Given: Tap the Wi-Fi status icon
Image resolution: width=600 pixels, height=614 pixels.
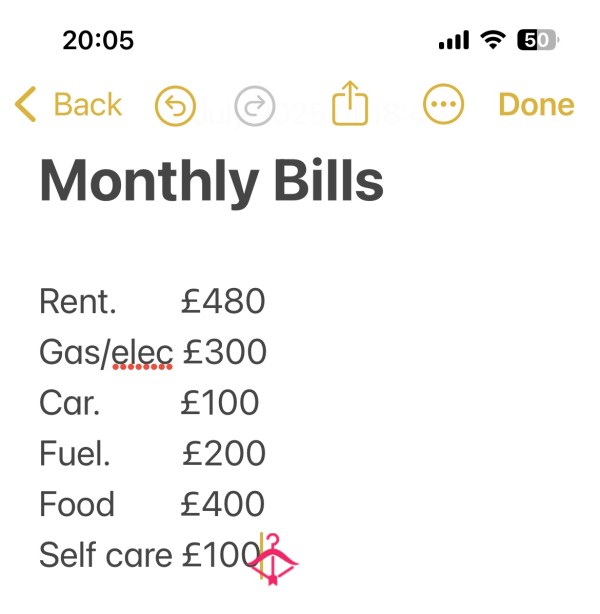Looking at the screenshot, I should click(493, 40).
